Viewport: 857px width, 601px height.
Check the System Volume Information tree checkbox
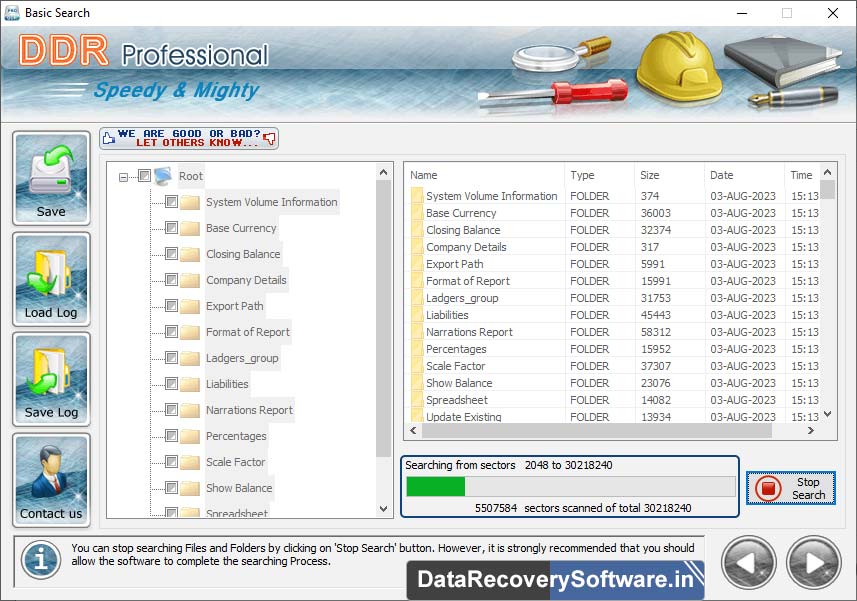pos(171,202)
